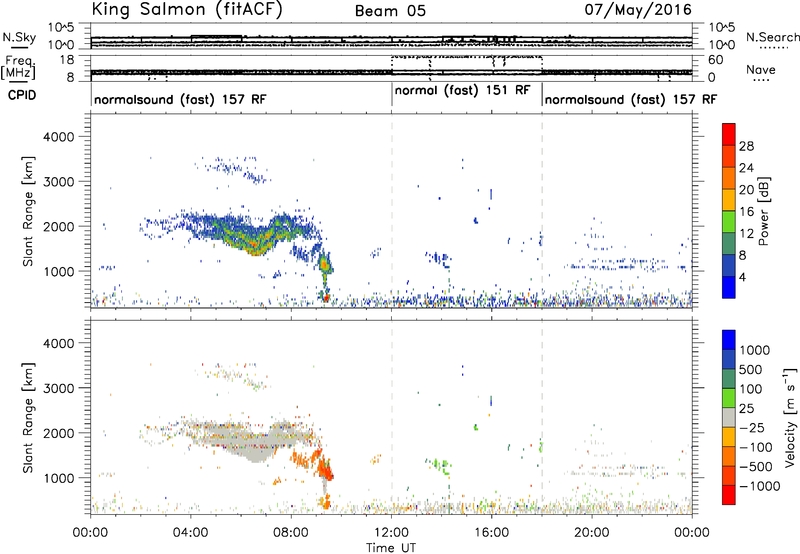Click the '60' tick on the Nave axis
Image resolution: width=800 pixels, height=554 pixels.
click(716, 60)
